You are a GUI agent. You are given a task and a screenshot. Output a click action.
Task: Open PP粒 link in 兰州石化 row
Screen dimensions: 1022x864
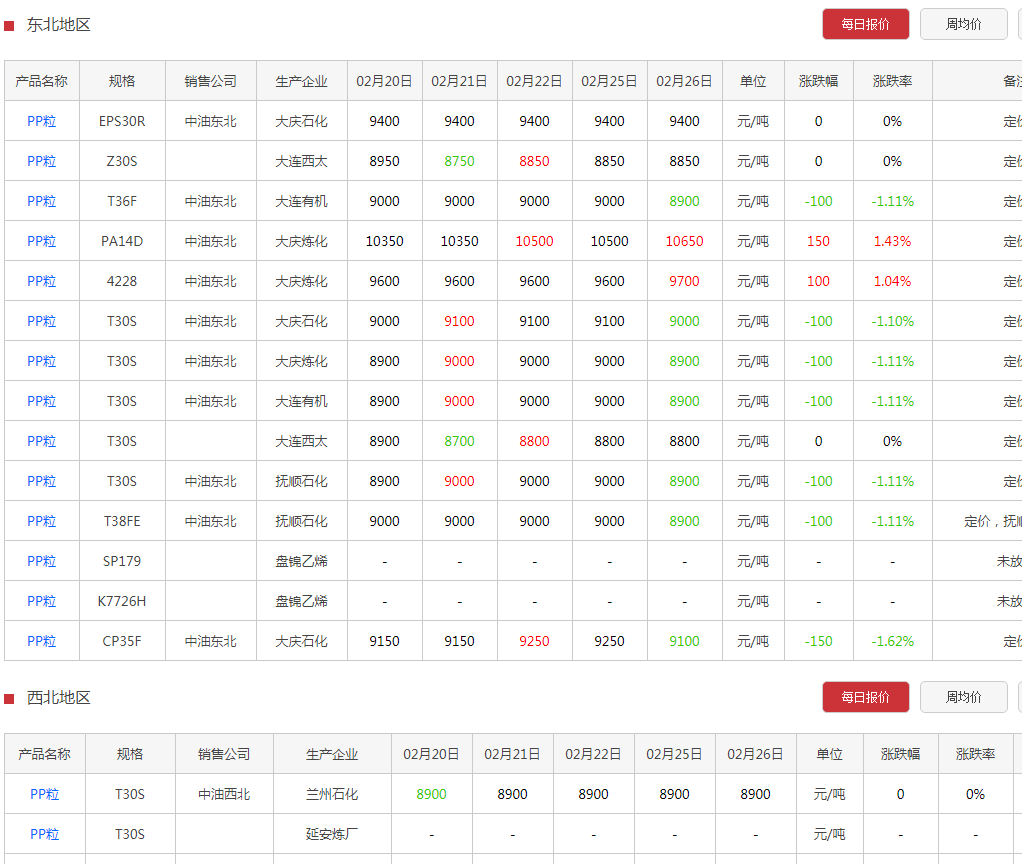coord(44,794)
